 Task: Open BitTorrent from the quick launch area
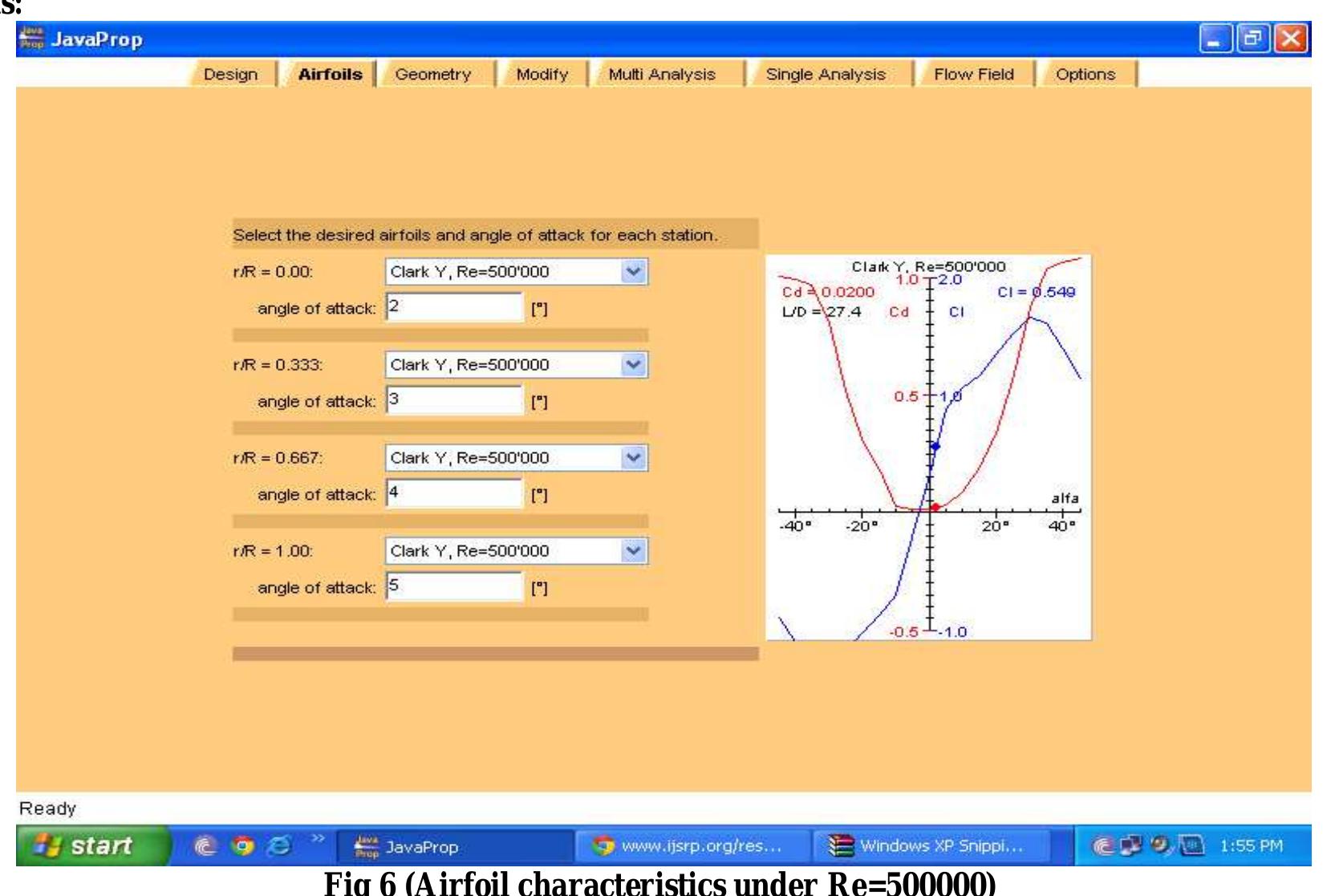pyautogui.click(x=207, y=845)
